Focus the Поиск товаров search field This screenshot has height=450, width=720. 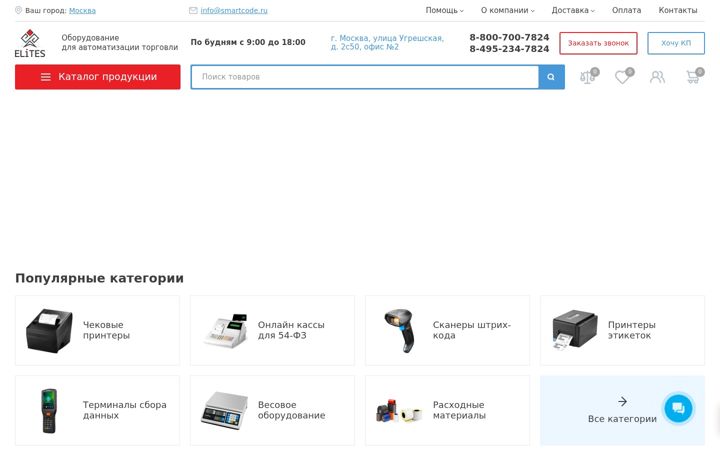[365, 77]
